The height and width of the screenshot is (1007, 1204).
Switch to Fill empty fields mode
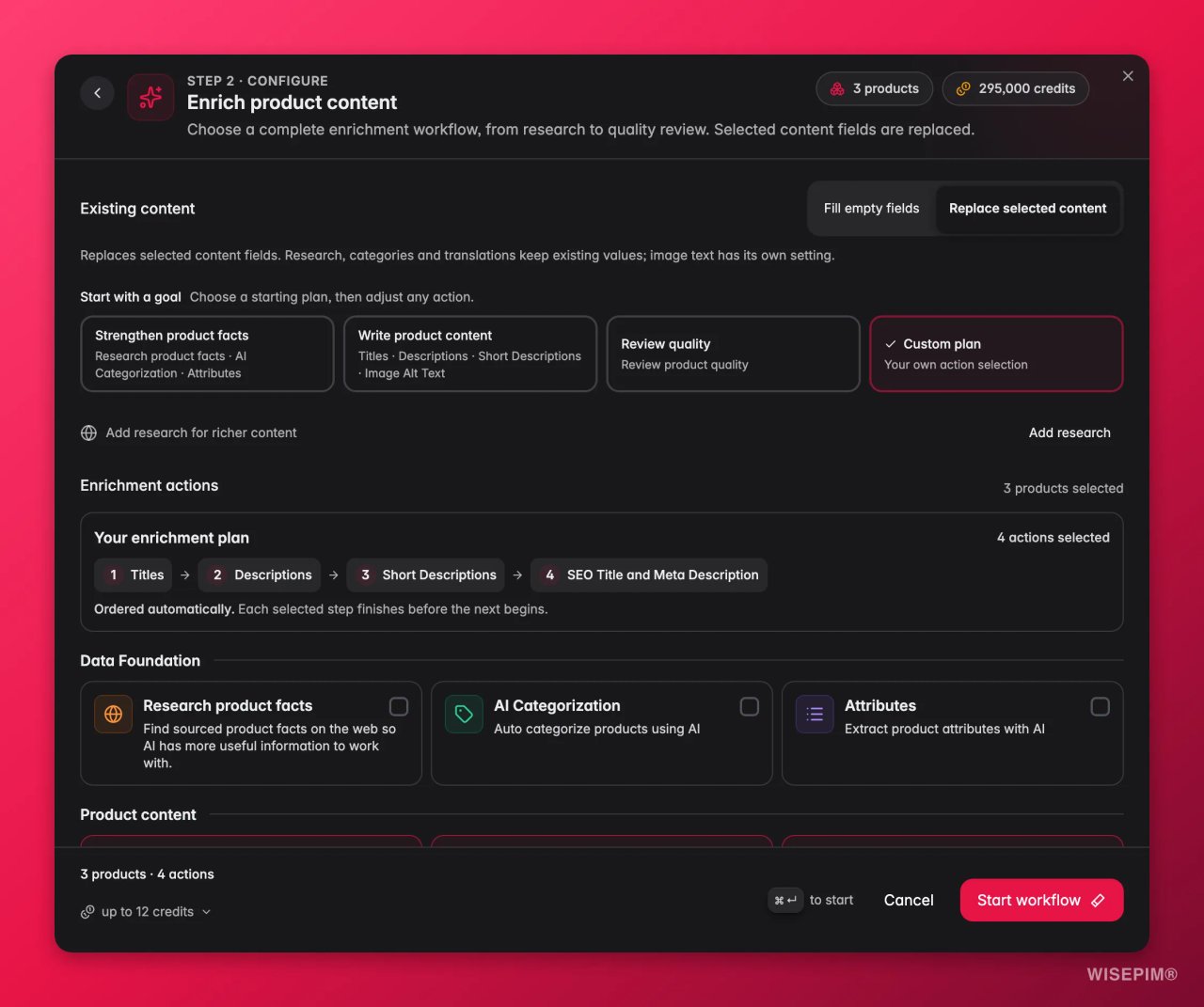click(871, 209)
